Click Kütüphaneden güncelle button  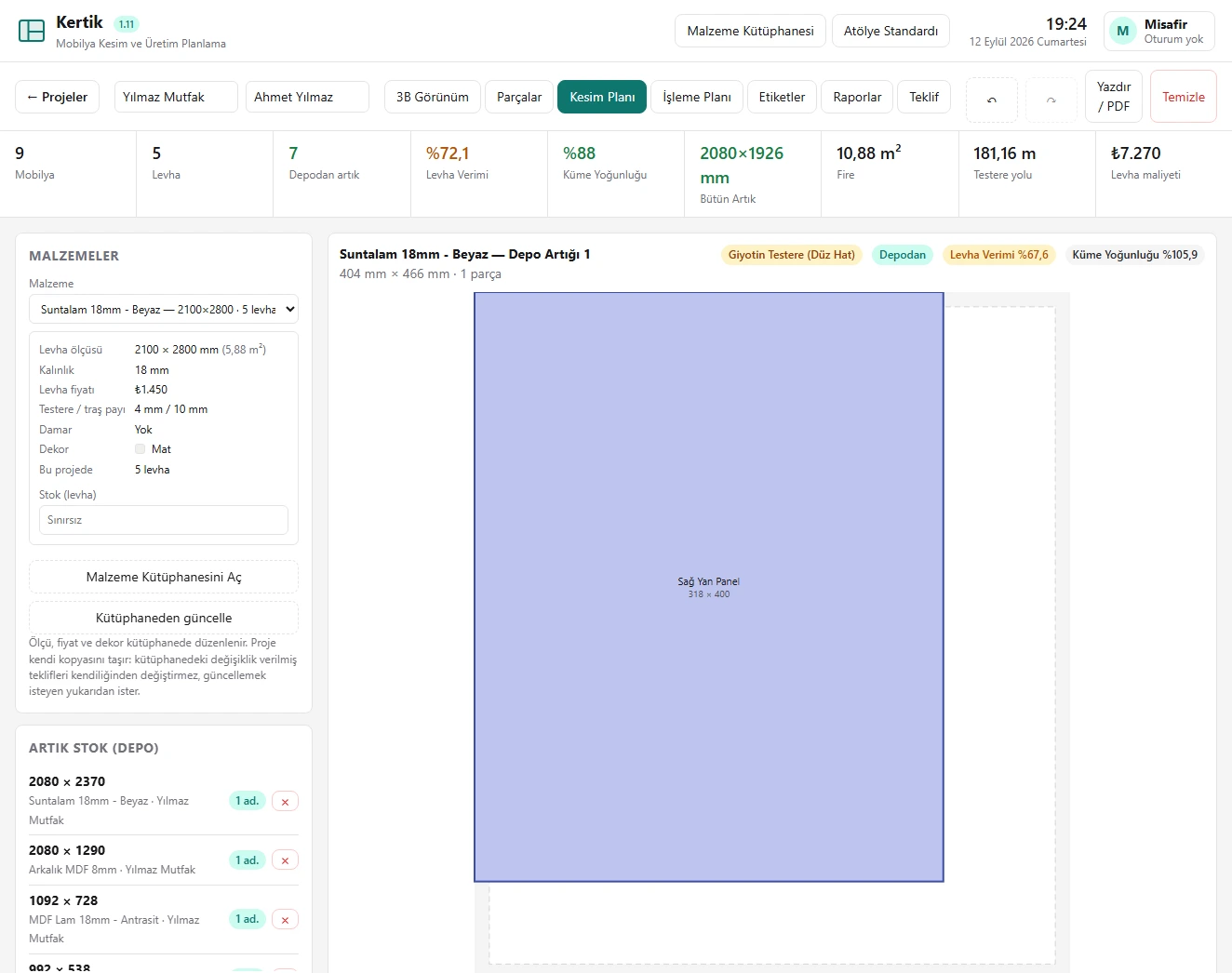(x=164, y=618)
